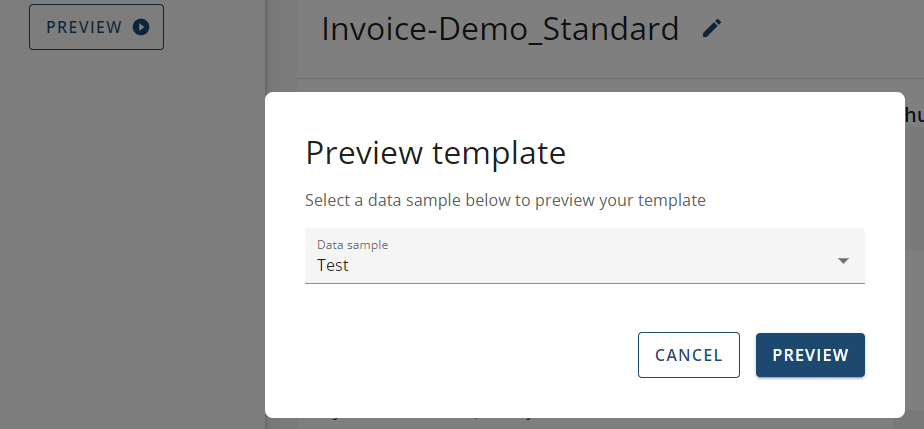
Task: Click the underline of the Data sample field
Action: coord(584,282)
